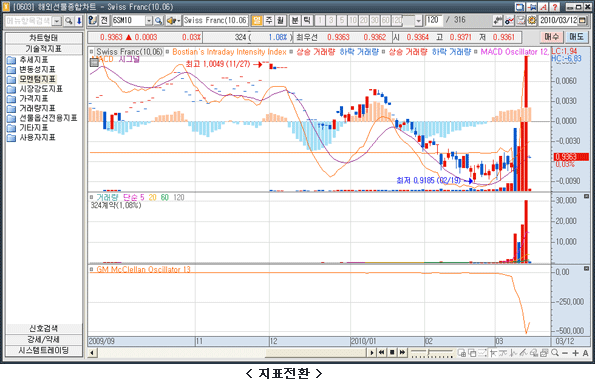Click the chart layout save icon

pos(521,20)
